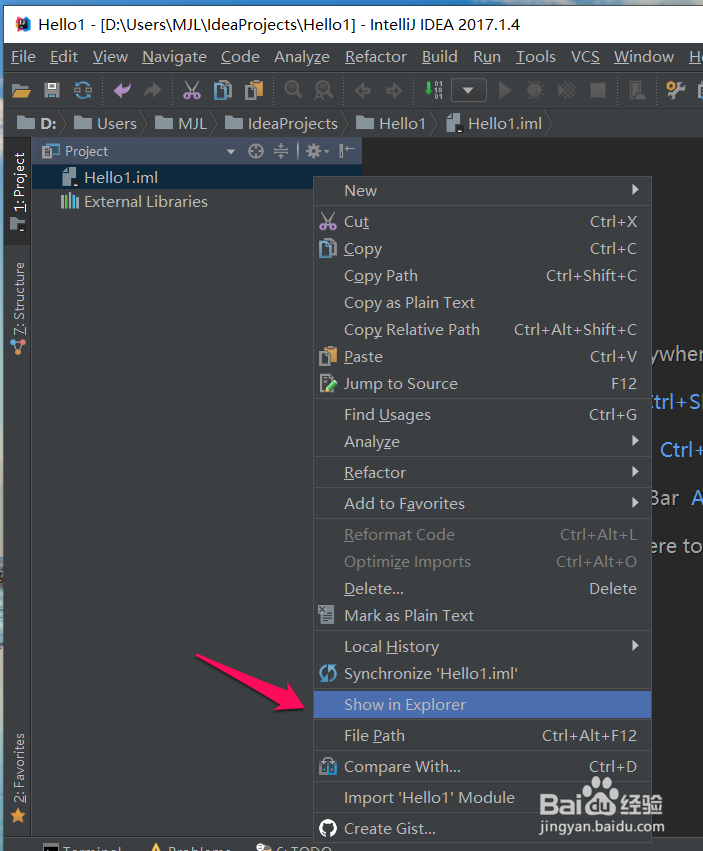
Task: Open the Tools menu
Action: (535, 57)
